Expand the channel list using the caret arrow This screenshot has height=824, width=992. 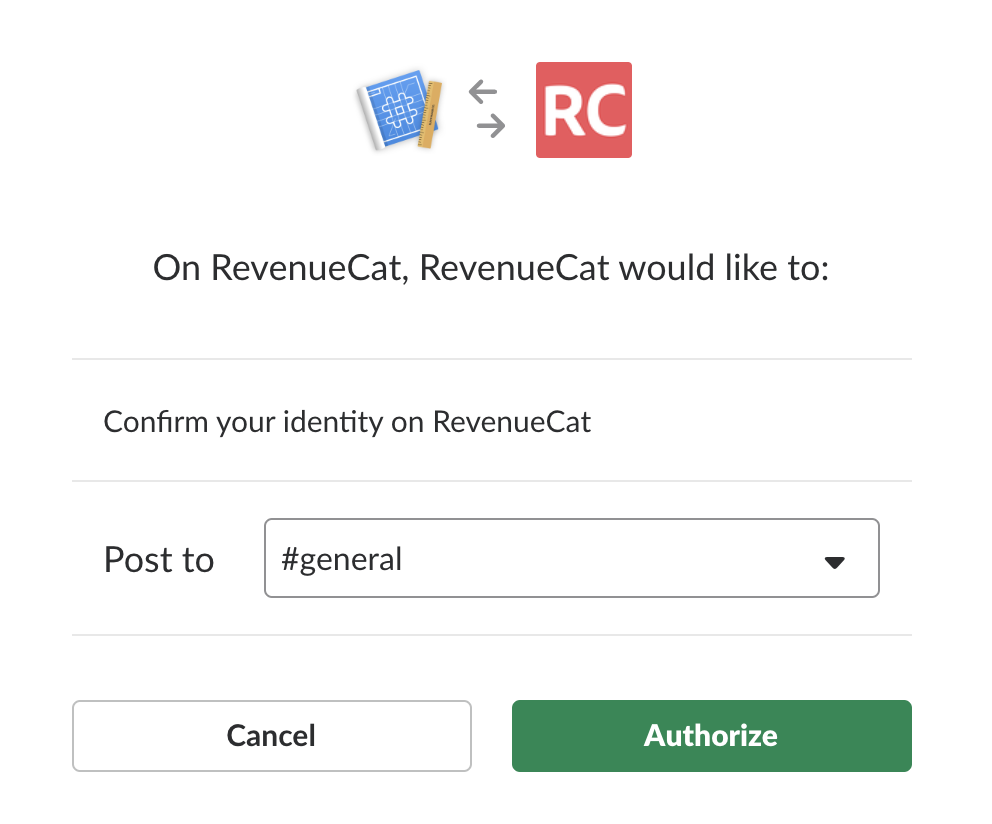pos(834,562)
